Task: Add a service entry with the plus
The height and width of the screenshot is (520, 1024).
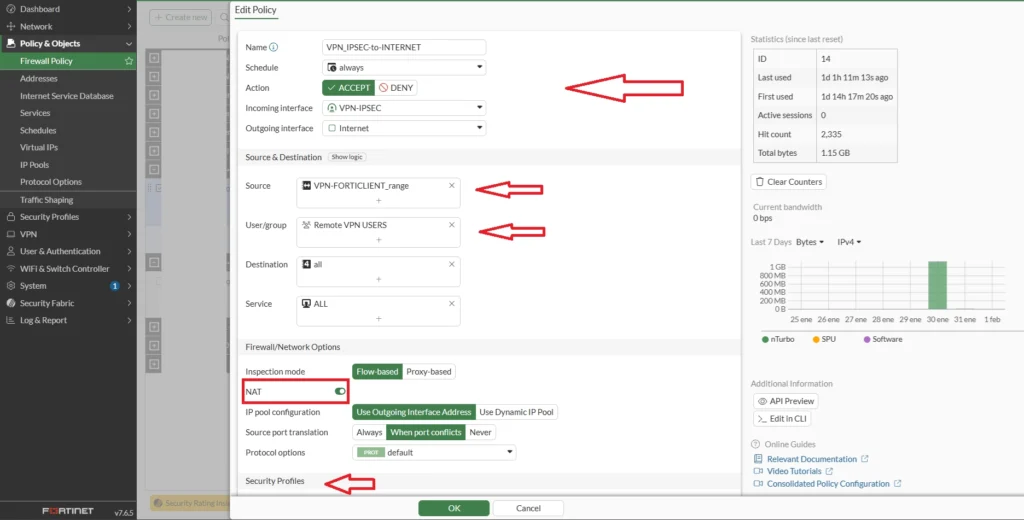Action: coord(378,319)
